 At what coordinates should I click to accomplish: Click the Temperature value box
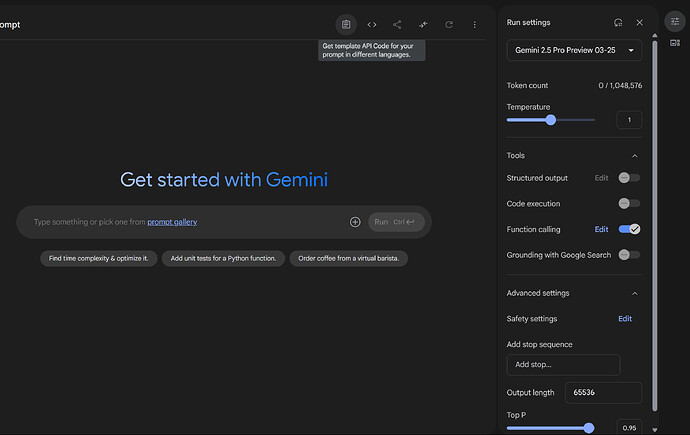(629, 120)
